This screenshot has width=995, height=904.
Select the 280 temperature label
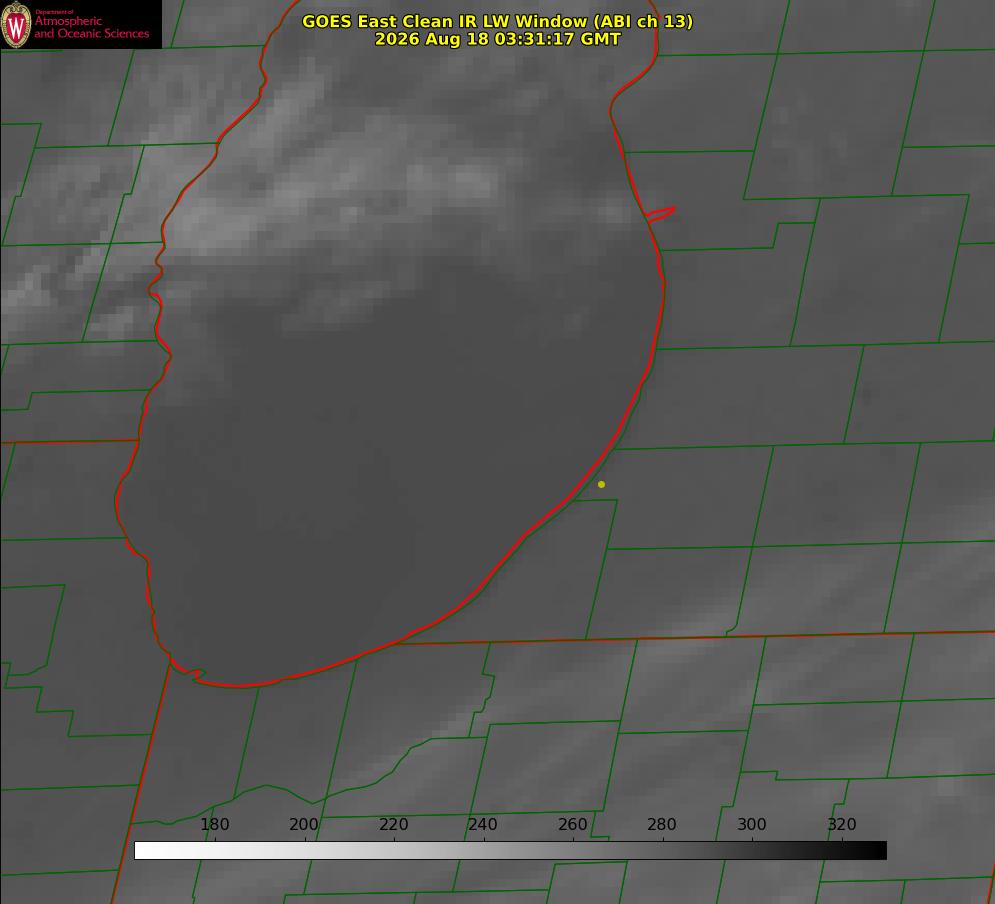point(662,824)
